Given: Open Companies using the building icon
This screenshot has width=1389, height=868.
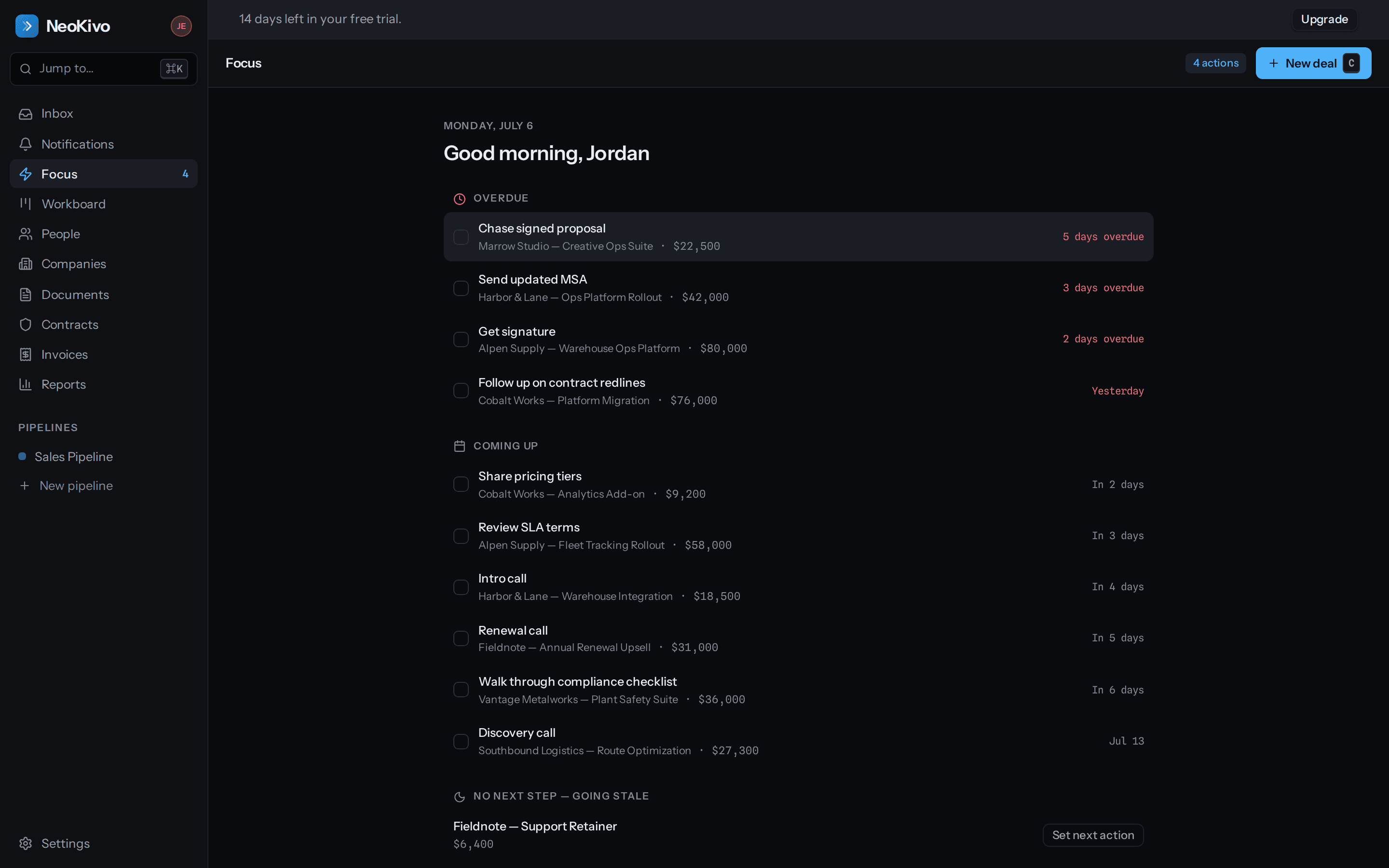Looking at the screenshot, I should 25,264.
